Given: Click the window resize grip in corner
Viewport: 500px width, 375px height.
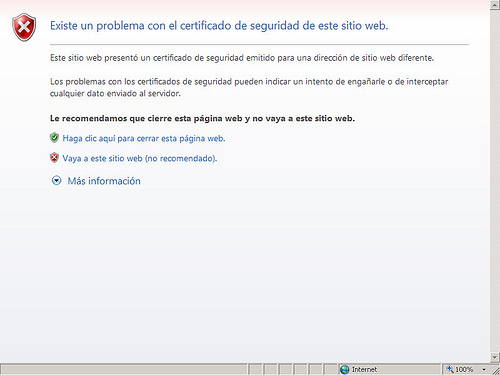Looking at the screenshot, I should [496, 370].
